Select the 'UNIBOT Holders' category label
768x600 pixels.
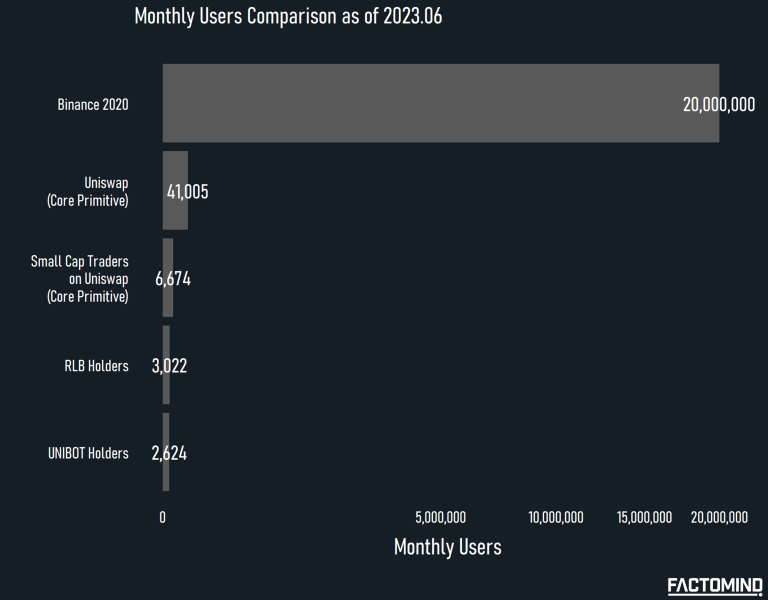(88, 453)
